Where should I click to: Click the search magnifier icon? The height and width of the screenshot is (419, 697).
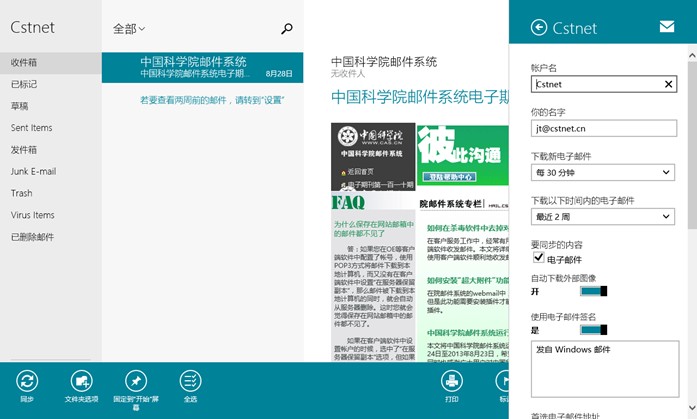[287, 29]
